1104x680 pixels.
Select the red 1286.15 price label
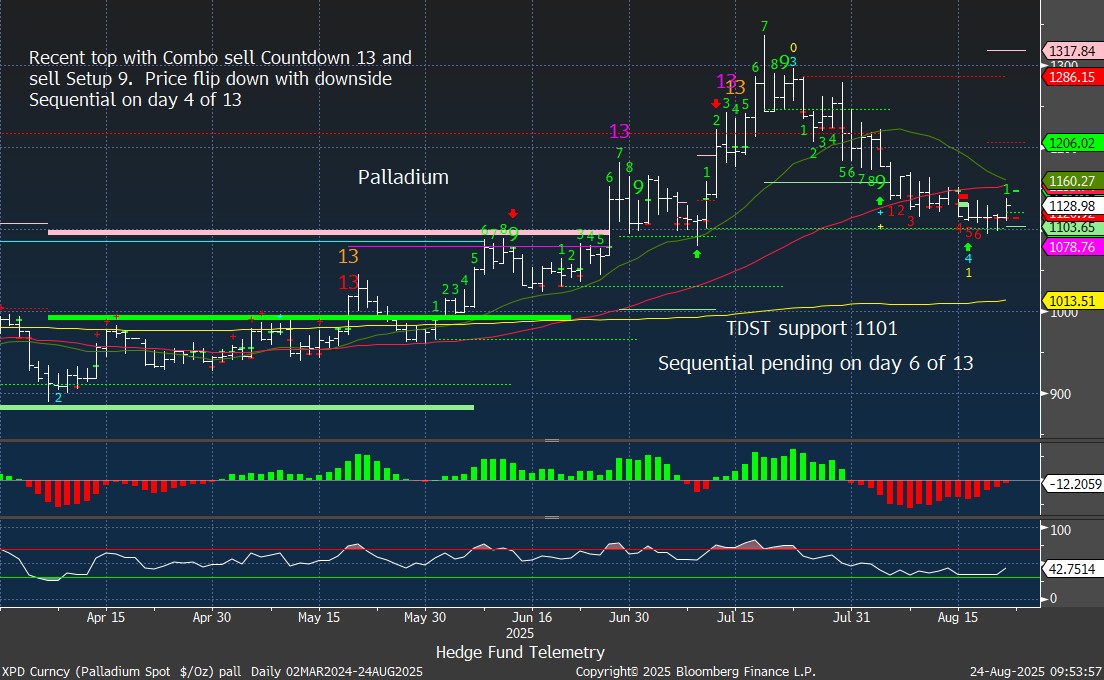[1071, 76]
